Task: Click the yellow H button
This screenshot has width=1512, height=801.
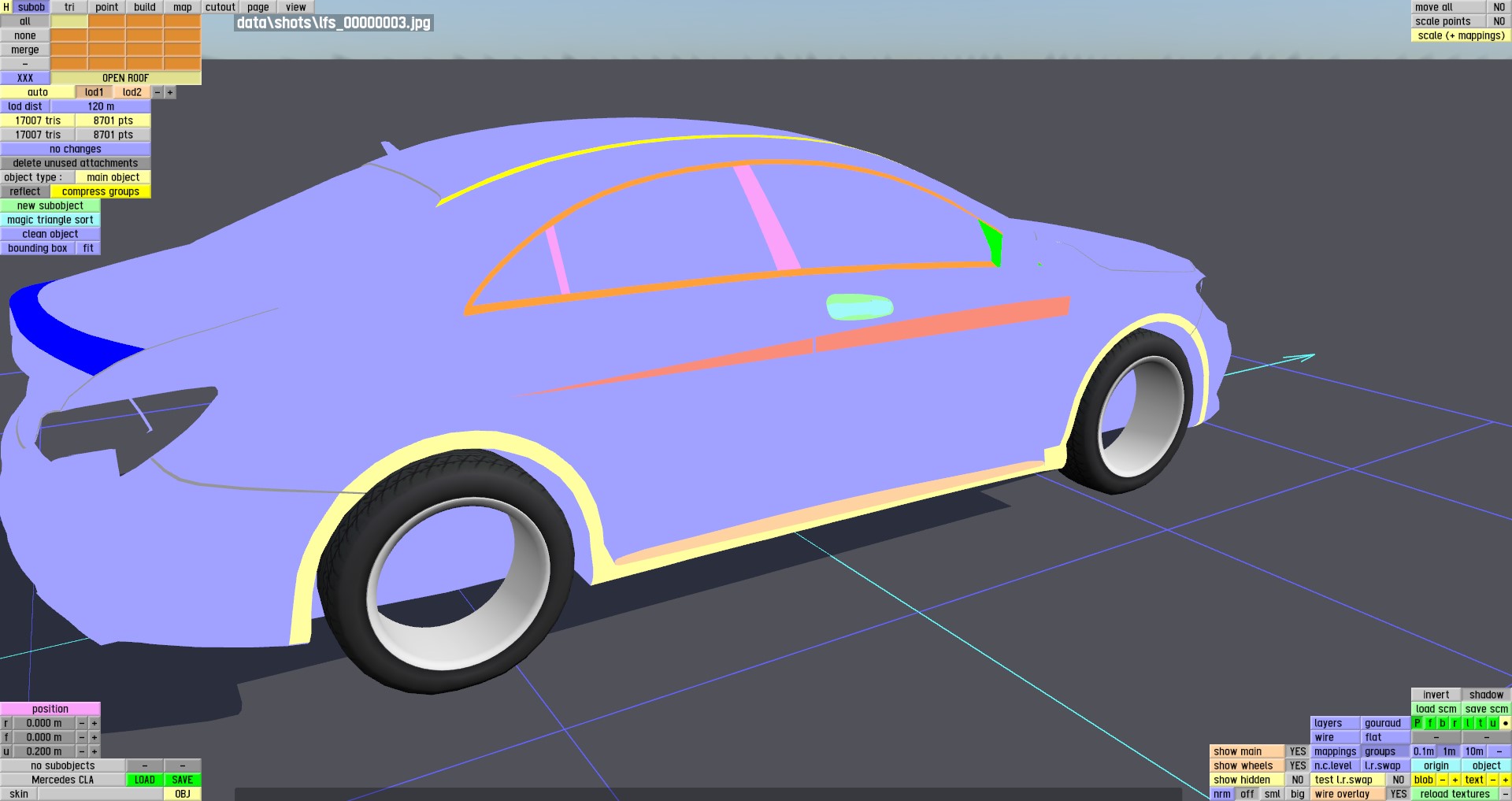Action: [6, 7]
